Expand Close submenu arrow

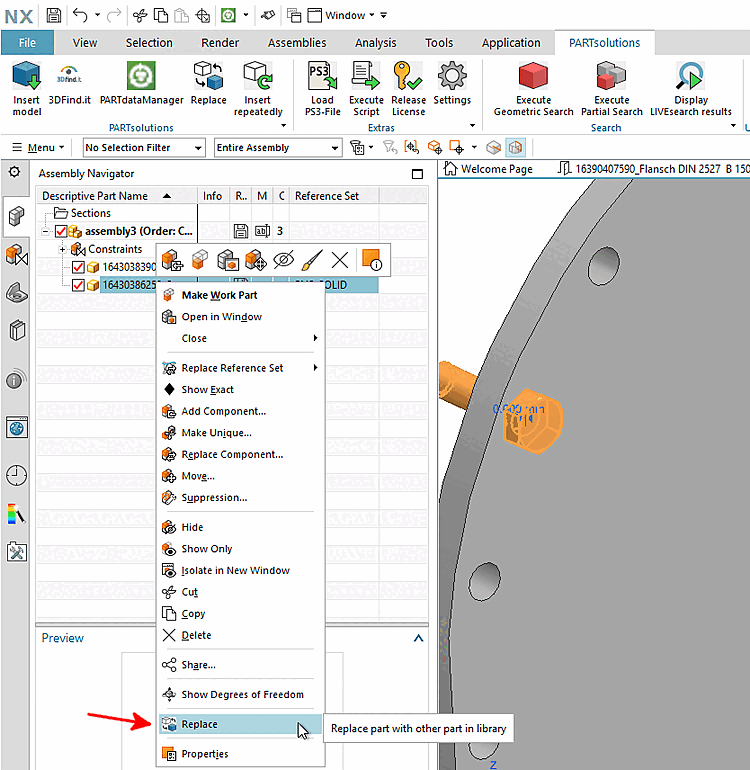(x=315, y=338)
